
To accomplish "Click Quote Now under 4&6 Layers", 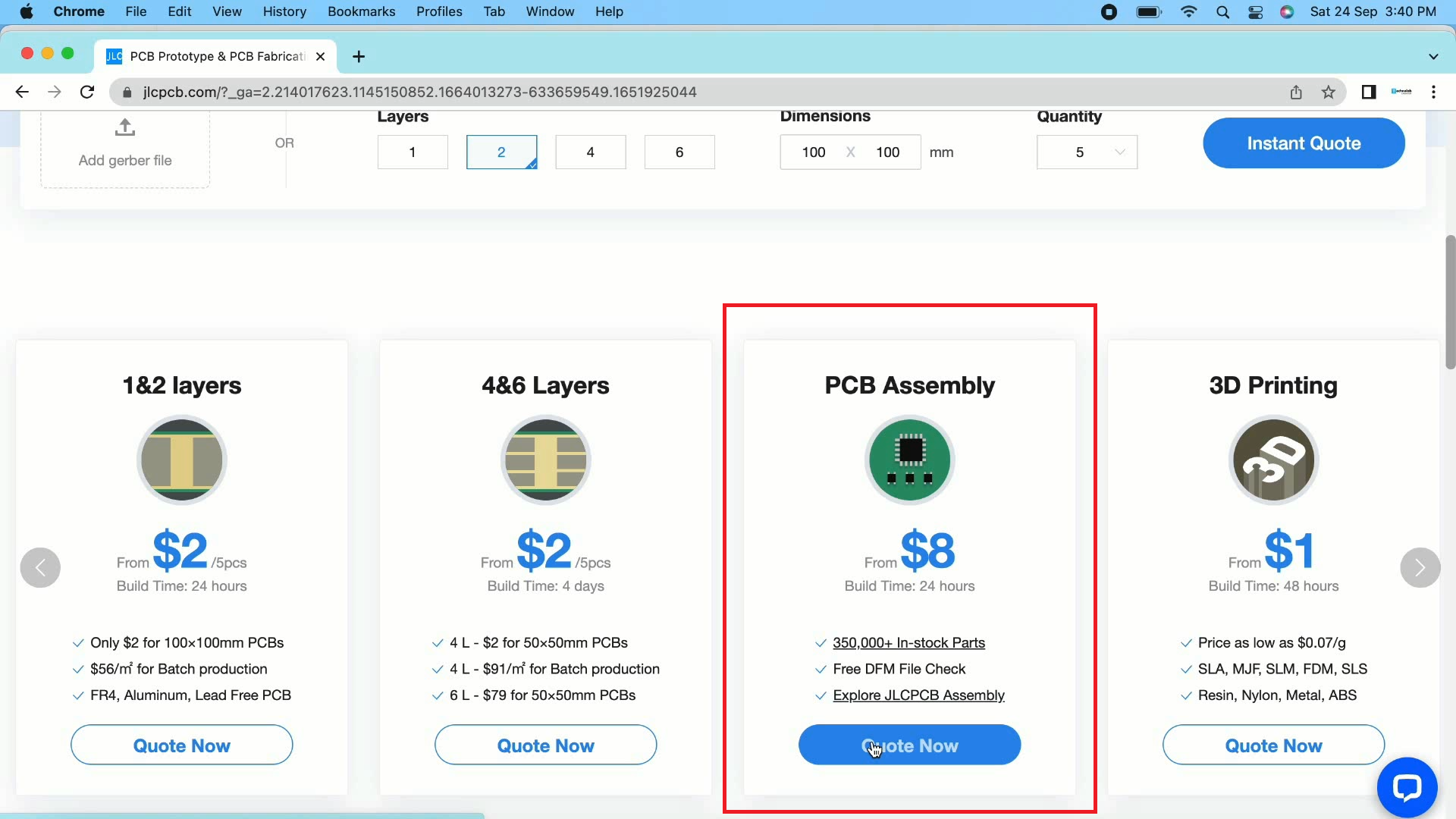I will pyautogui.click(x=546, y=745).
